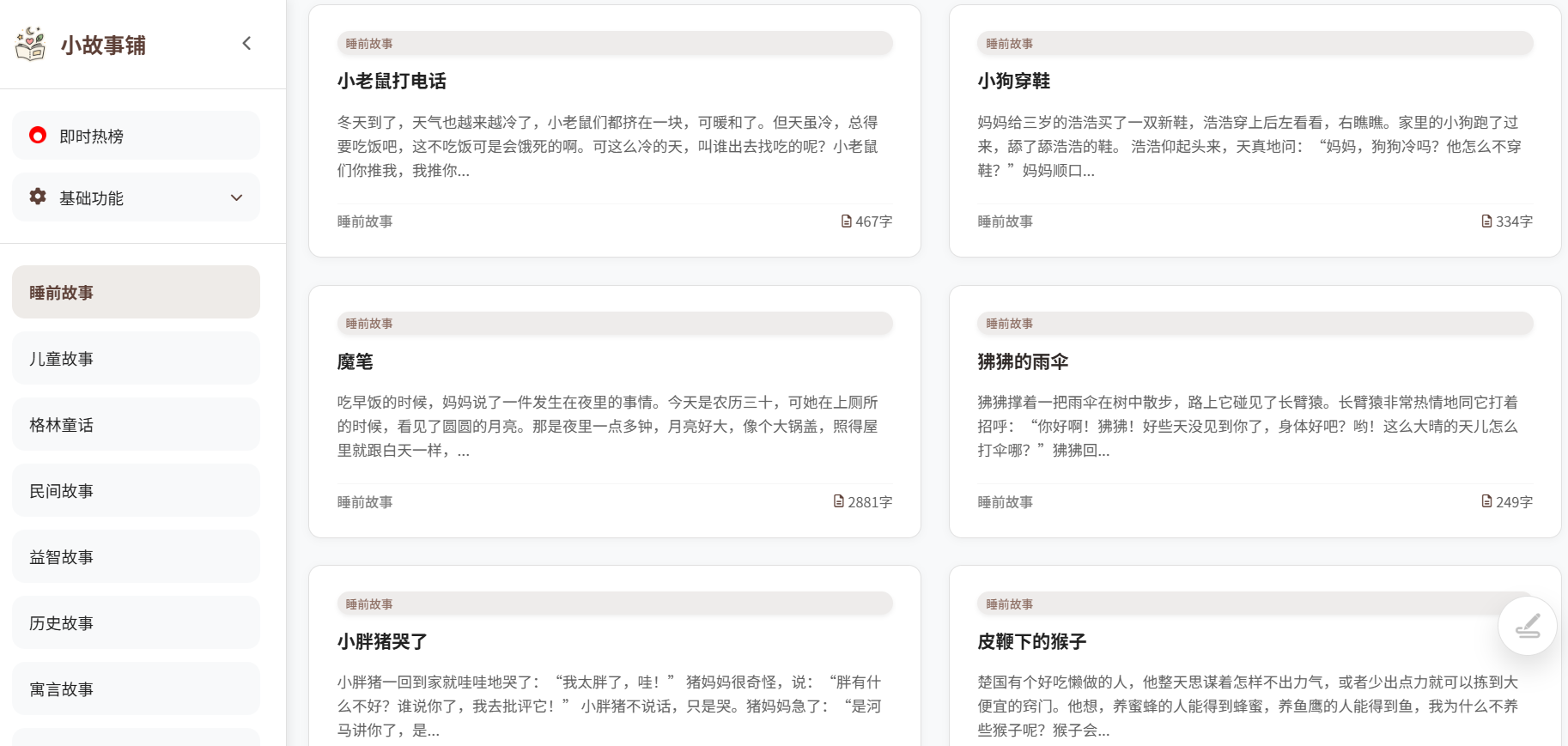Click the document icon next to 2881字

(839, 501)
